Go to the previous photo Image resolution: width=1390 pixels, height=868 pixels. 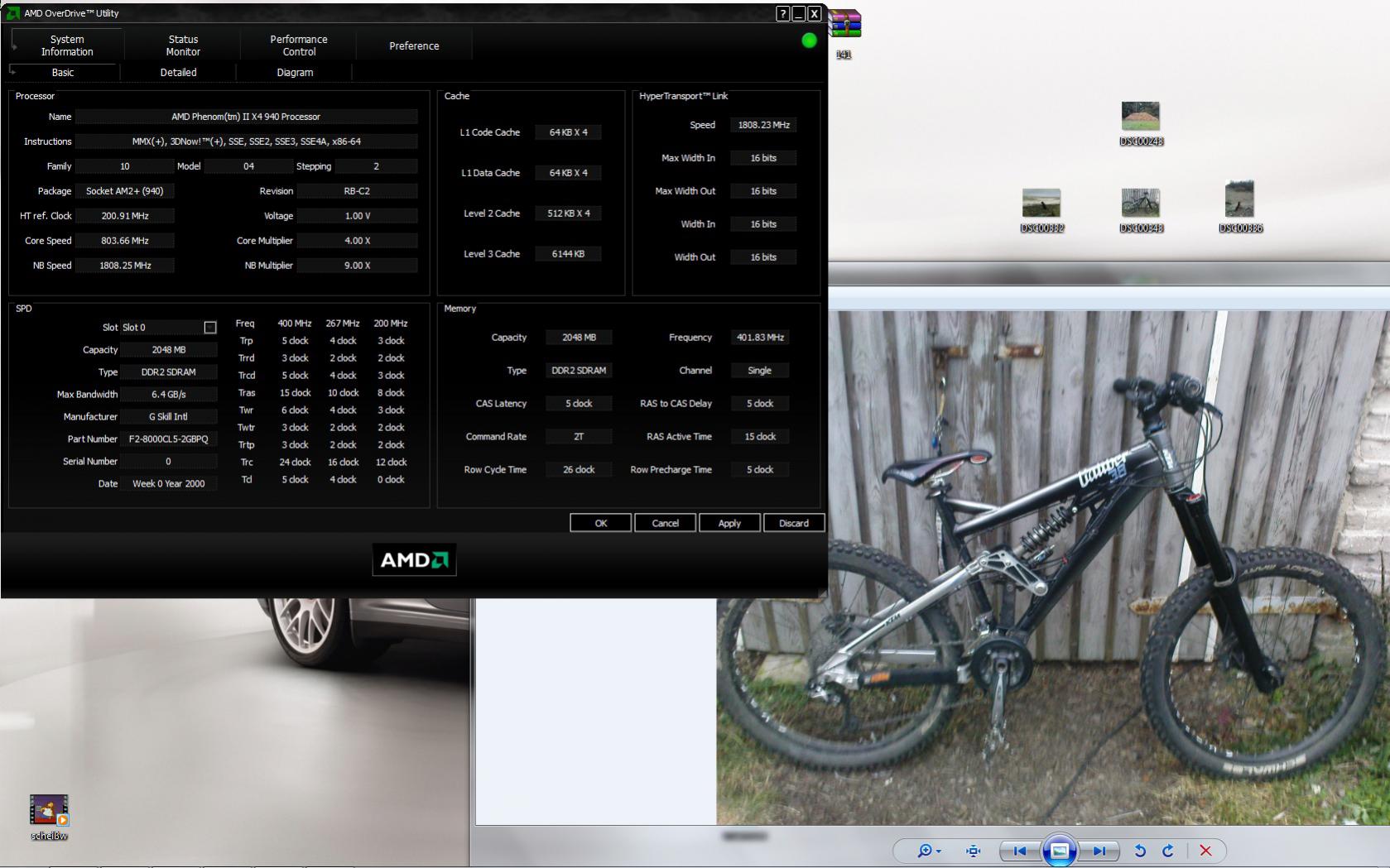tap(1020, 851)
